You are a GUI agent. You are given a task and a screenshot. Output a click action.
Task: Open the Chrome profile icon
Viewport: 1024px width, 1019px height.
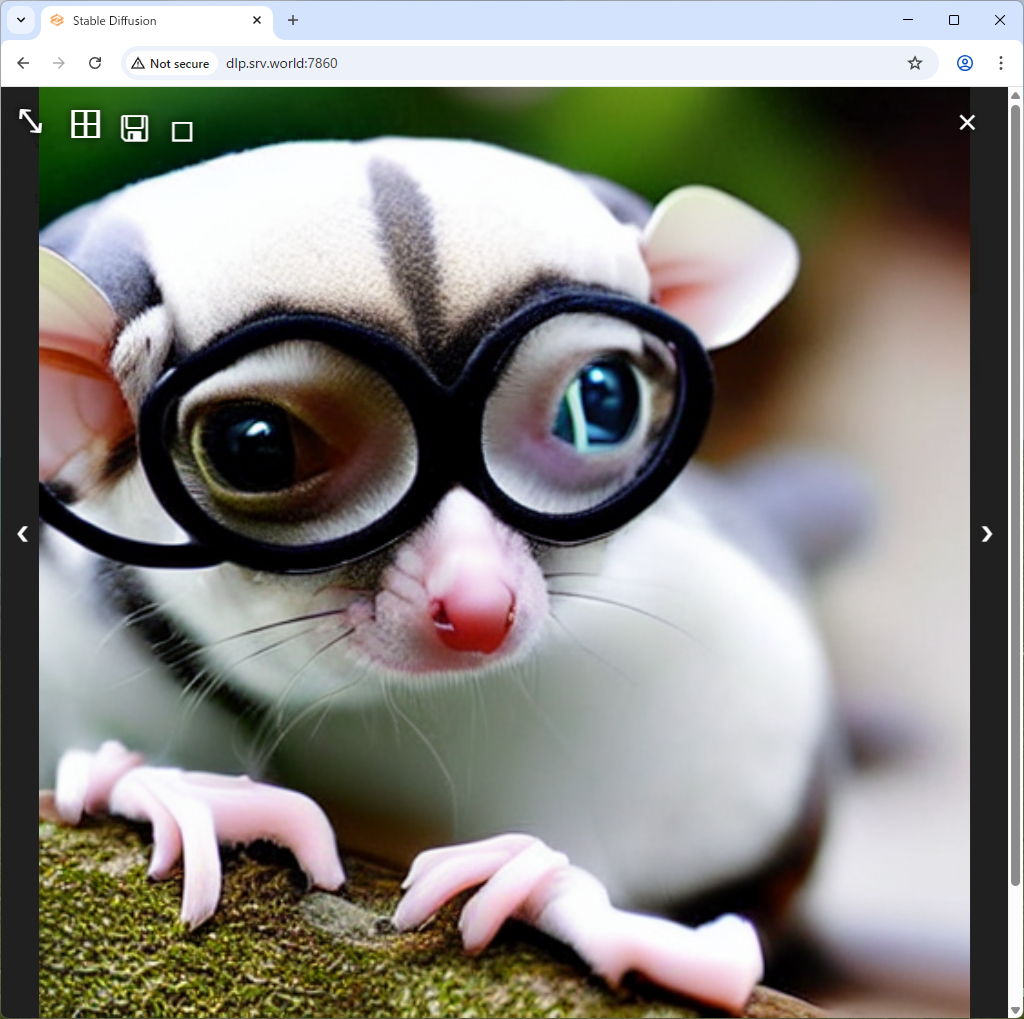965,63
